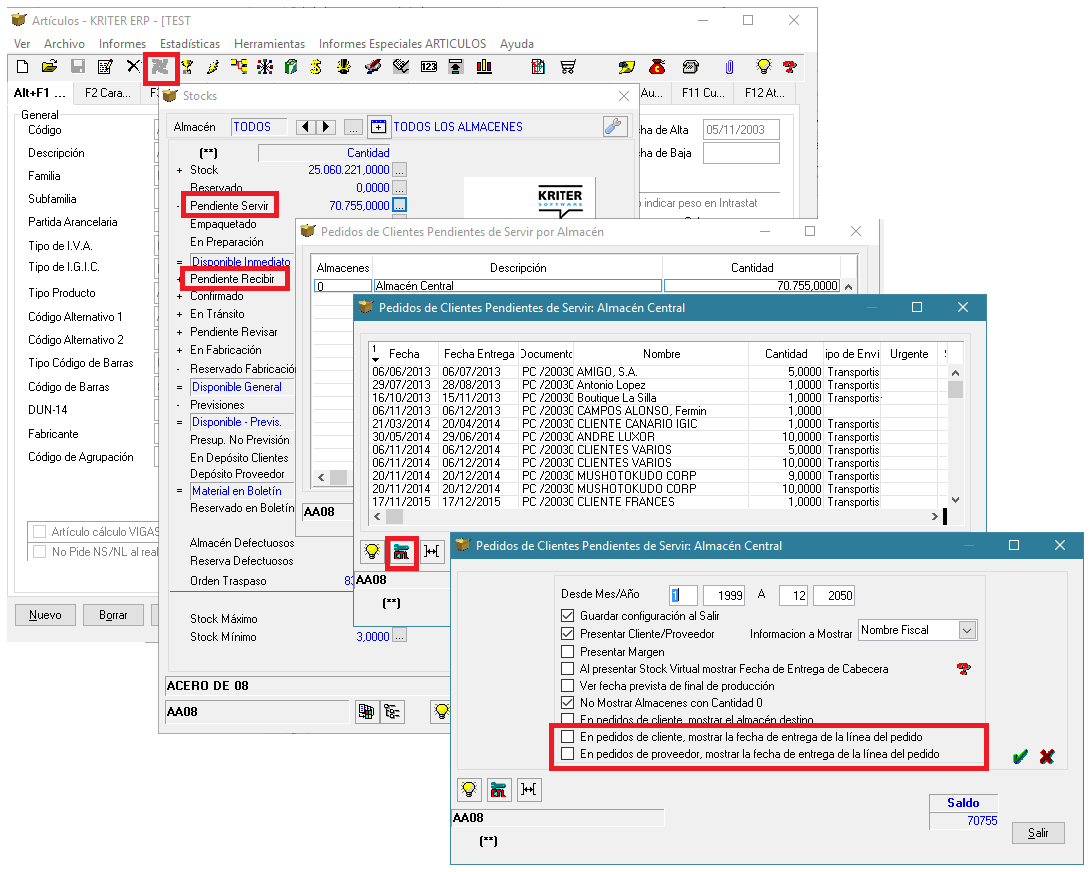The height and width of the screenshot is (872, 1090).
Task: Open Informes Especiales ARTICULOS menu
Action: point(402,44)
